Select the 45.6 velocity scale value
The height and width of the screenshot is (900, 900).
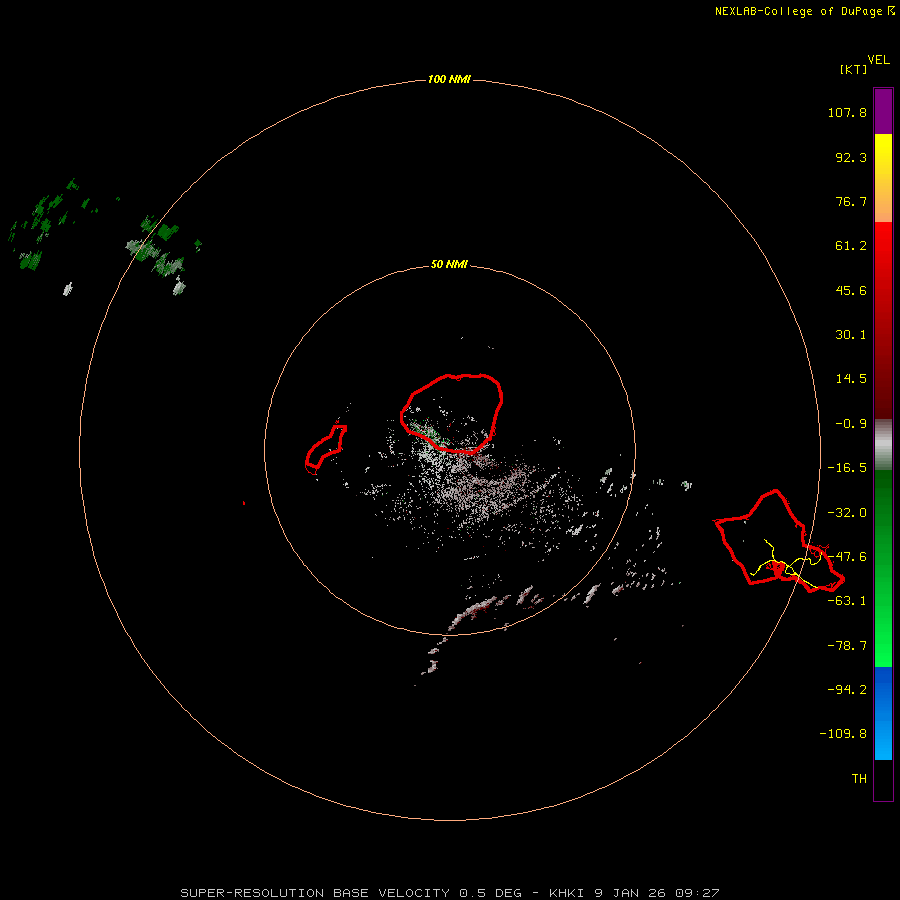pyautogui.click(x=851, y=290)
